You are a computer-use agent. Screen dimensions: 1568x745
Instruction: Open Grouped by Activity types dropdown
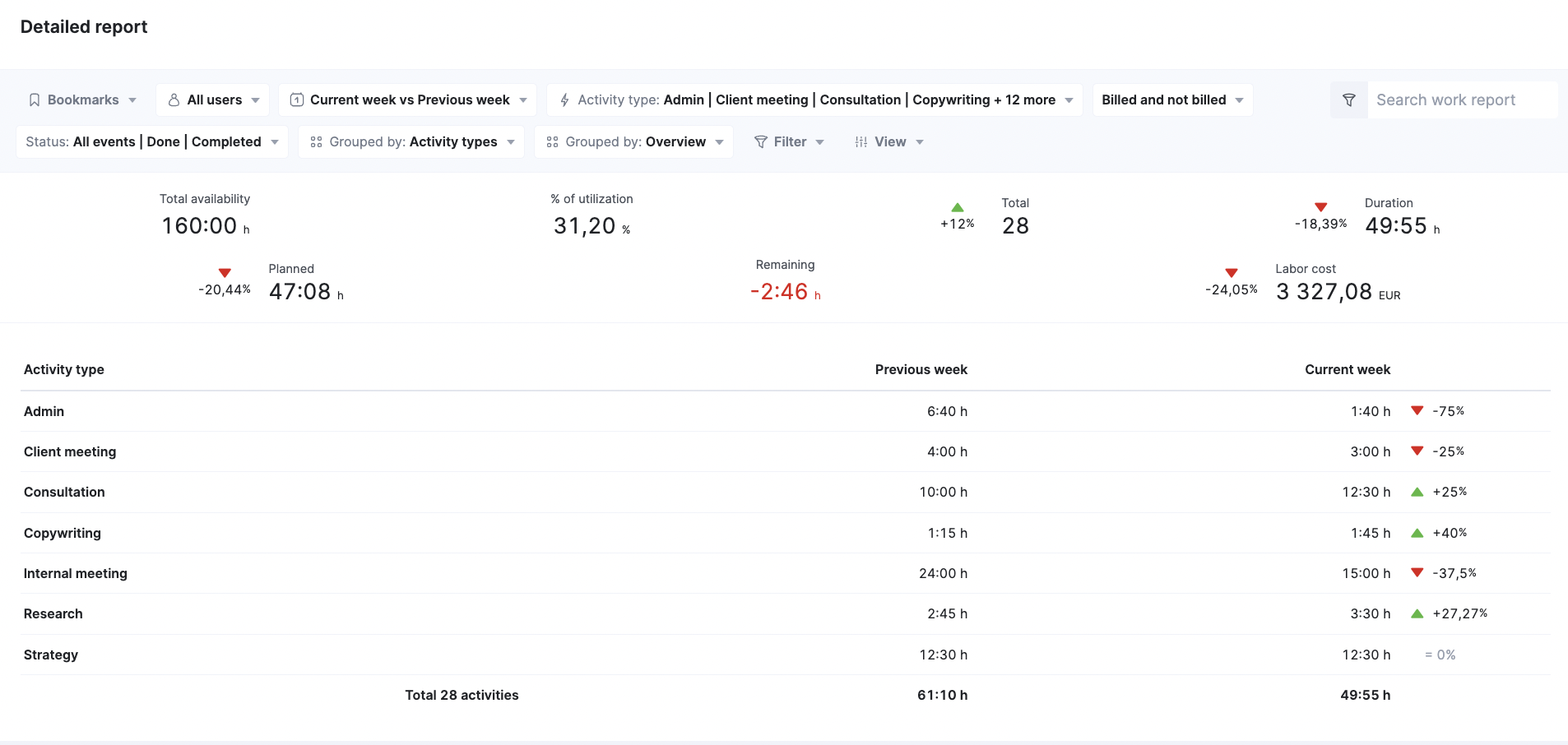pyautogui.click(x=412, y=142)
